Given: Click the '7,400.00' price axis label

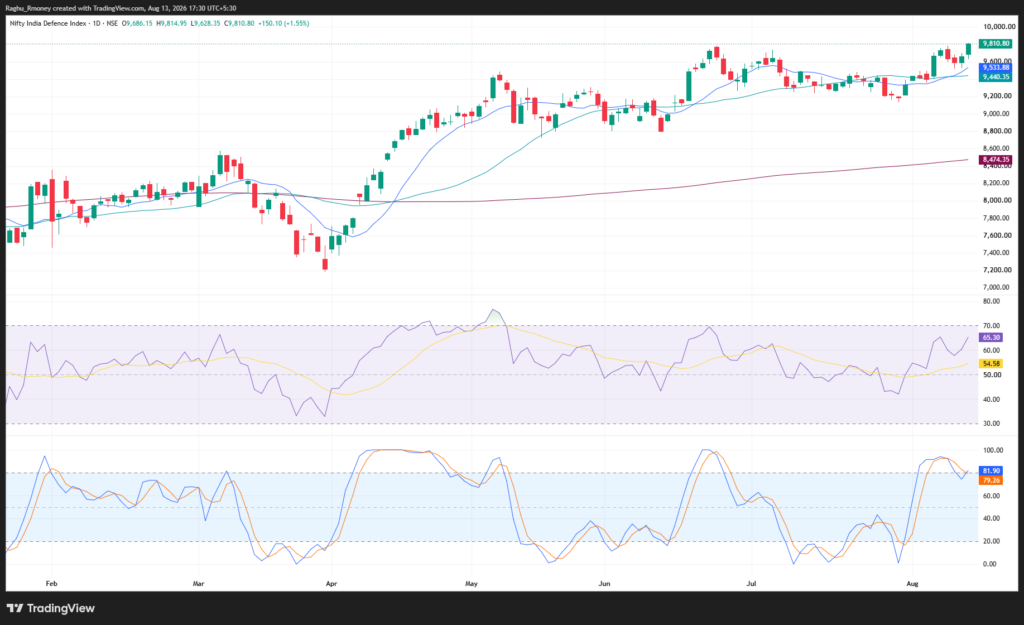Looking at the screenshot, I should pyautogui.click(x=997, y=253).
